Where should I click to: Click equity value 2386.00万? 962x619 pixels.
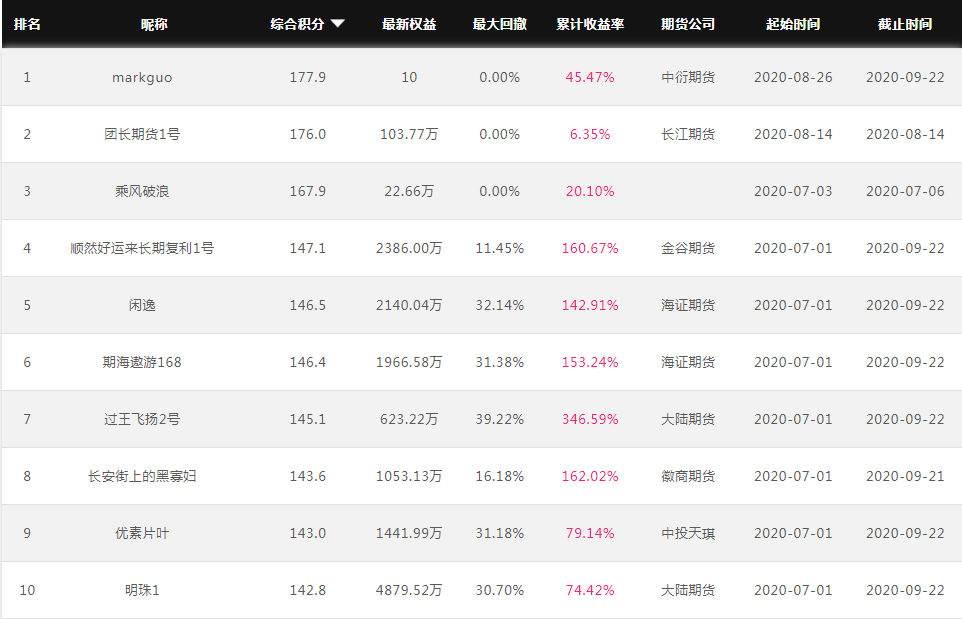pos(409,248)
